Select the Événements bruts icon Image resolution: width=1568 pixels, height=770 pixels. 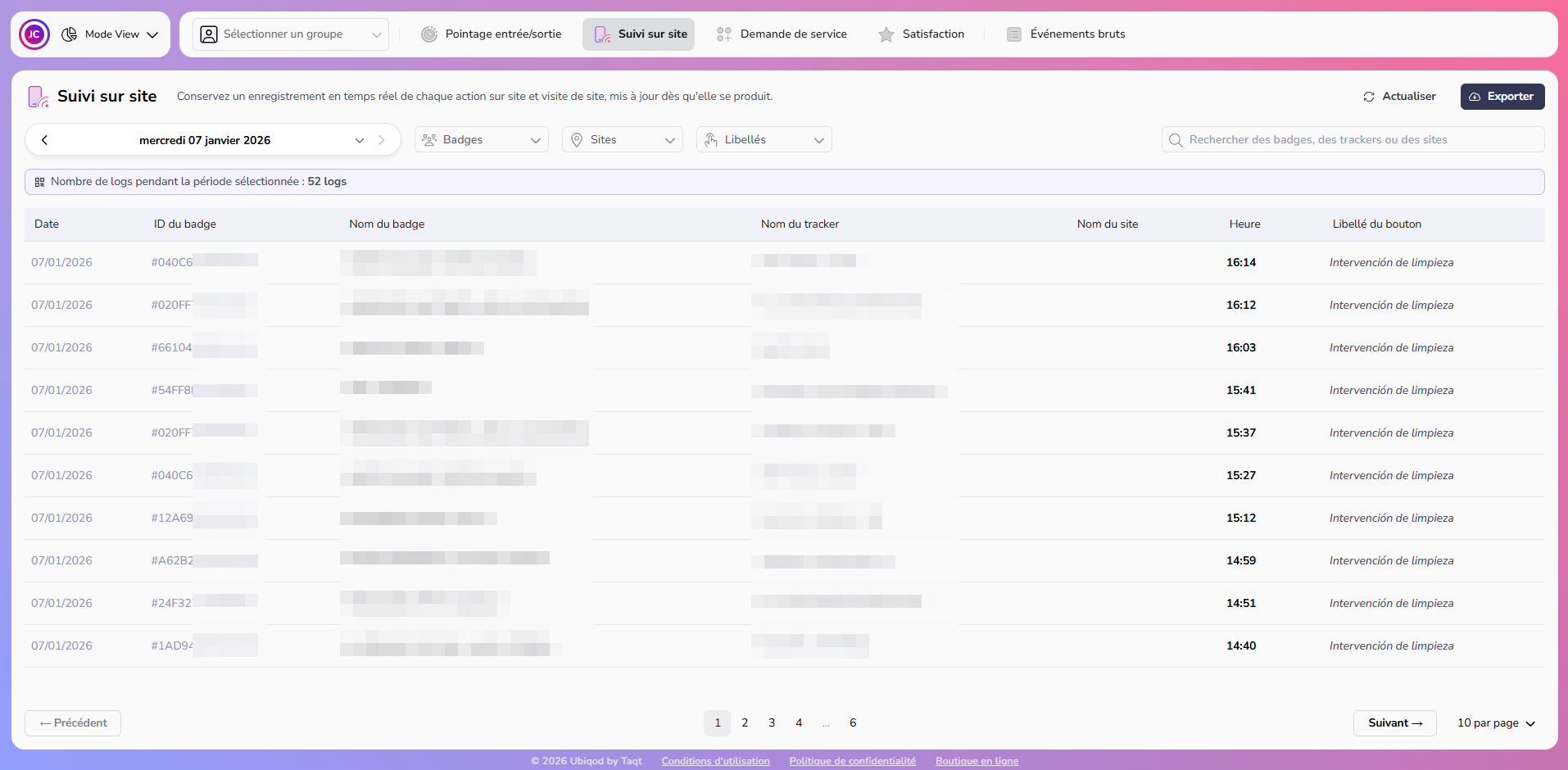(1016, 34)
